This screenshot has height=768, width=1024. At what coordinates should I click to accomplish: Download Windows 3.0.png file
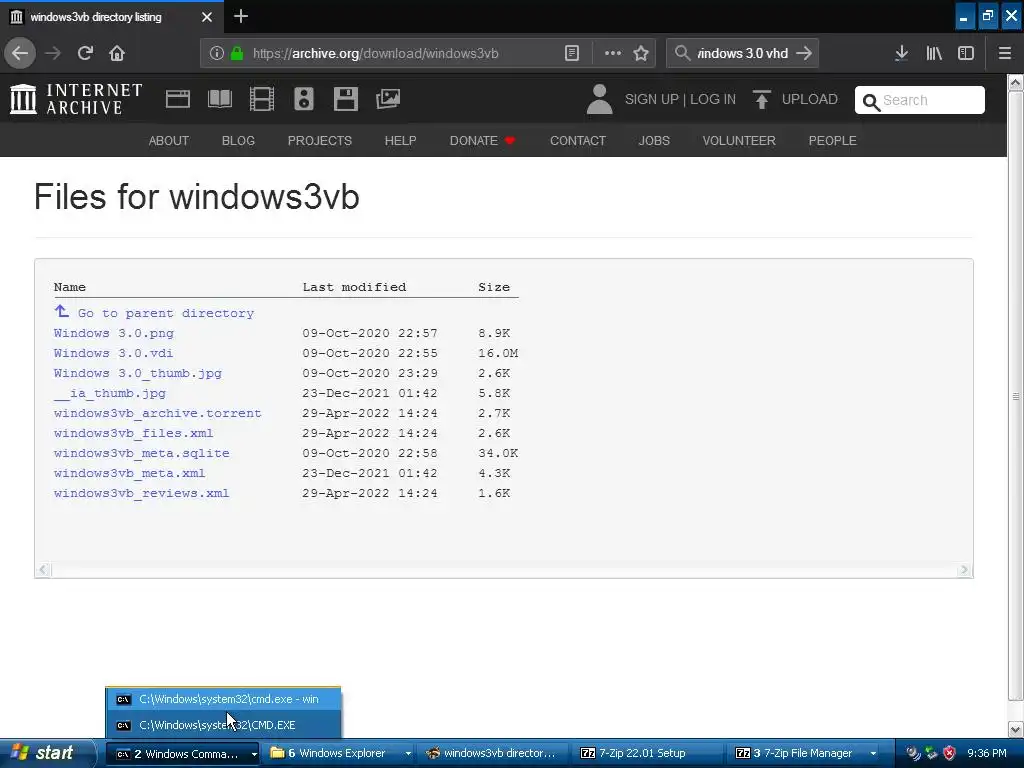(x=114, y=333)
